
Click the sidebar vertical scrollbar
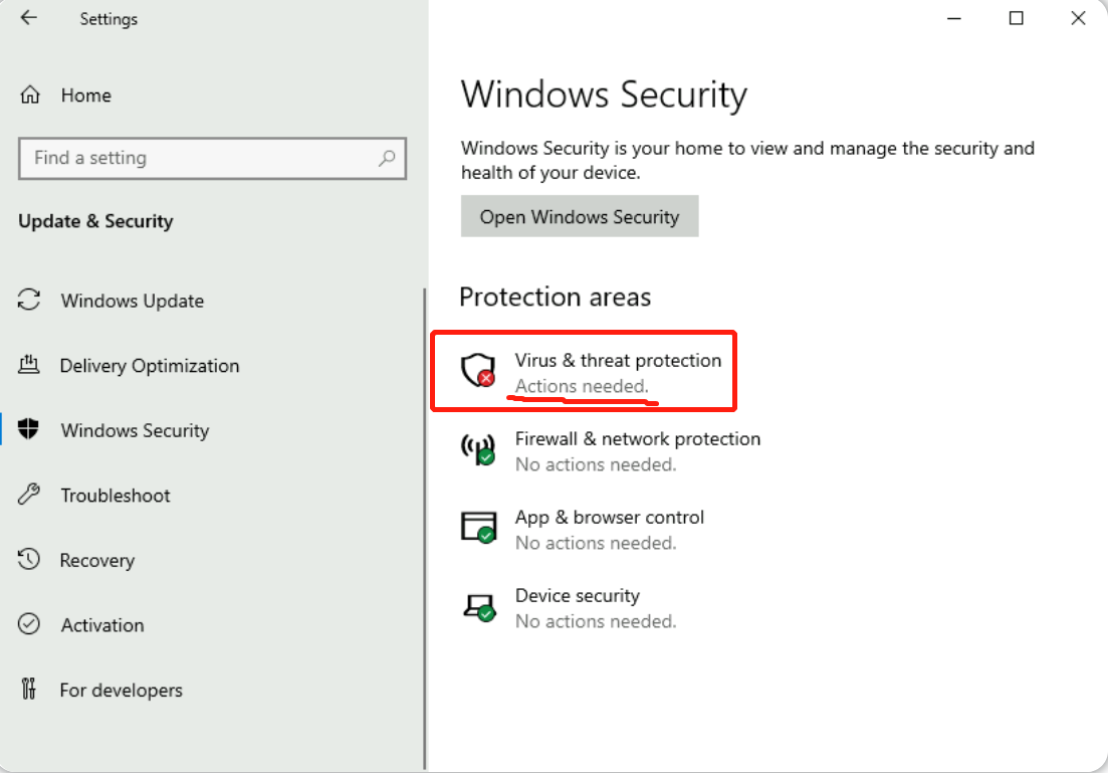pyautogui.click(x=425, y=528)
